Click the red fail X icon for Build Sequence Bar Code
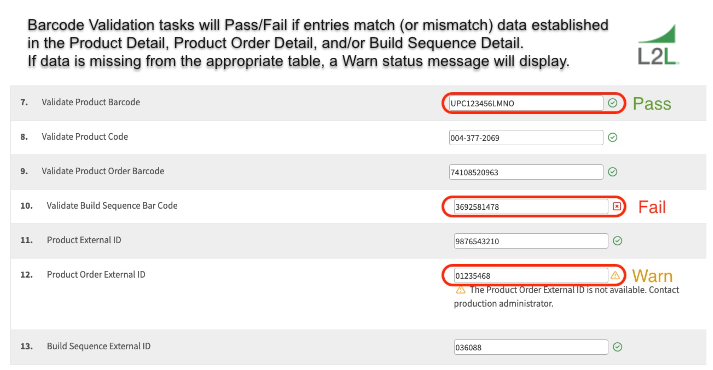This screenshot has height=370, width=713. click(x=617, y=206)
